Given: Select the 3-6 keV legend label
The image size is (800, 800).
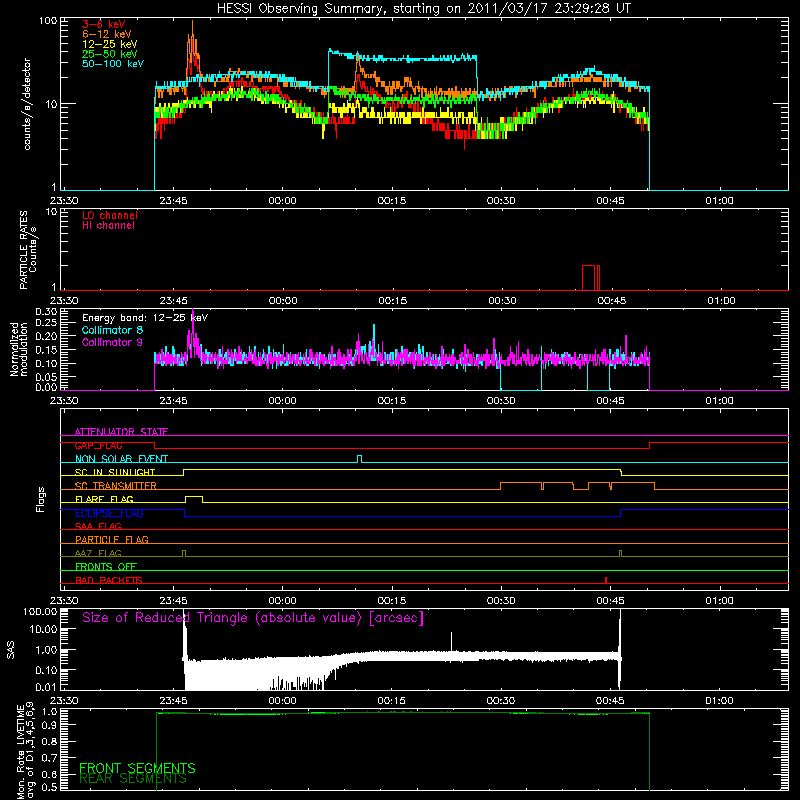Looking at the screenshot, I should click(x=104, y=24).
